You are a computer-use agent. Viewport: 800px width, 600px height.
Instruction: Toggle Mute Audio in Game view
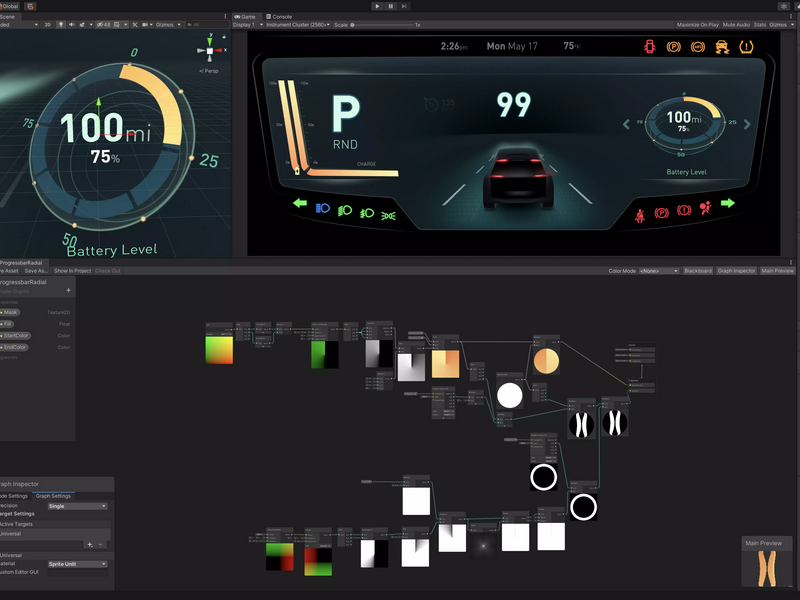[x=736, y=24]
